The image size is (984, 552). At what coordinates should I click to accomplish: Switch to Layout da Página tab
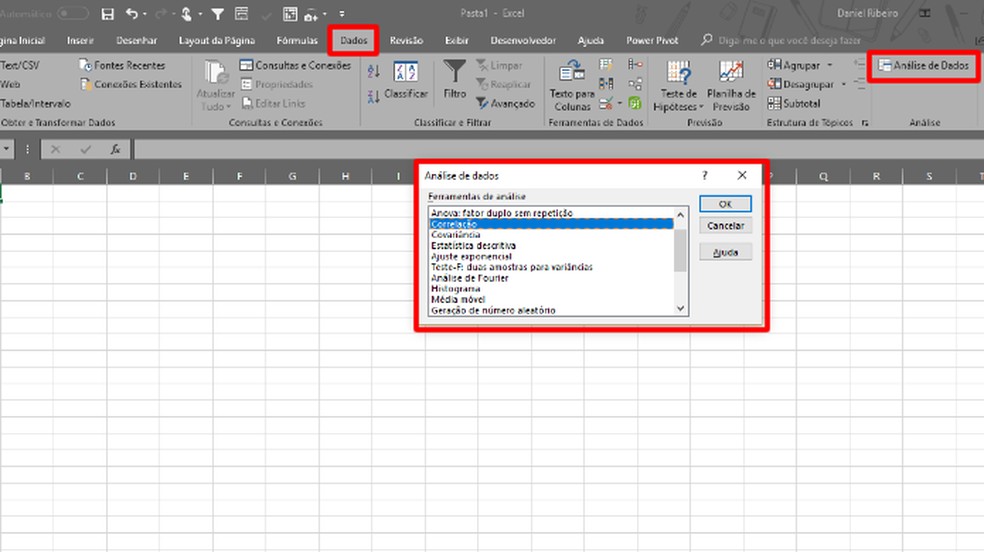click(x=217, y=40)
